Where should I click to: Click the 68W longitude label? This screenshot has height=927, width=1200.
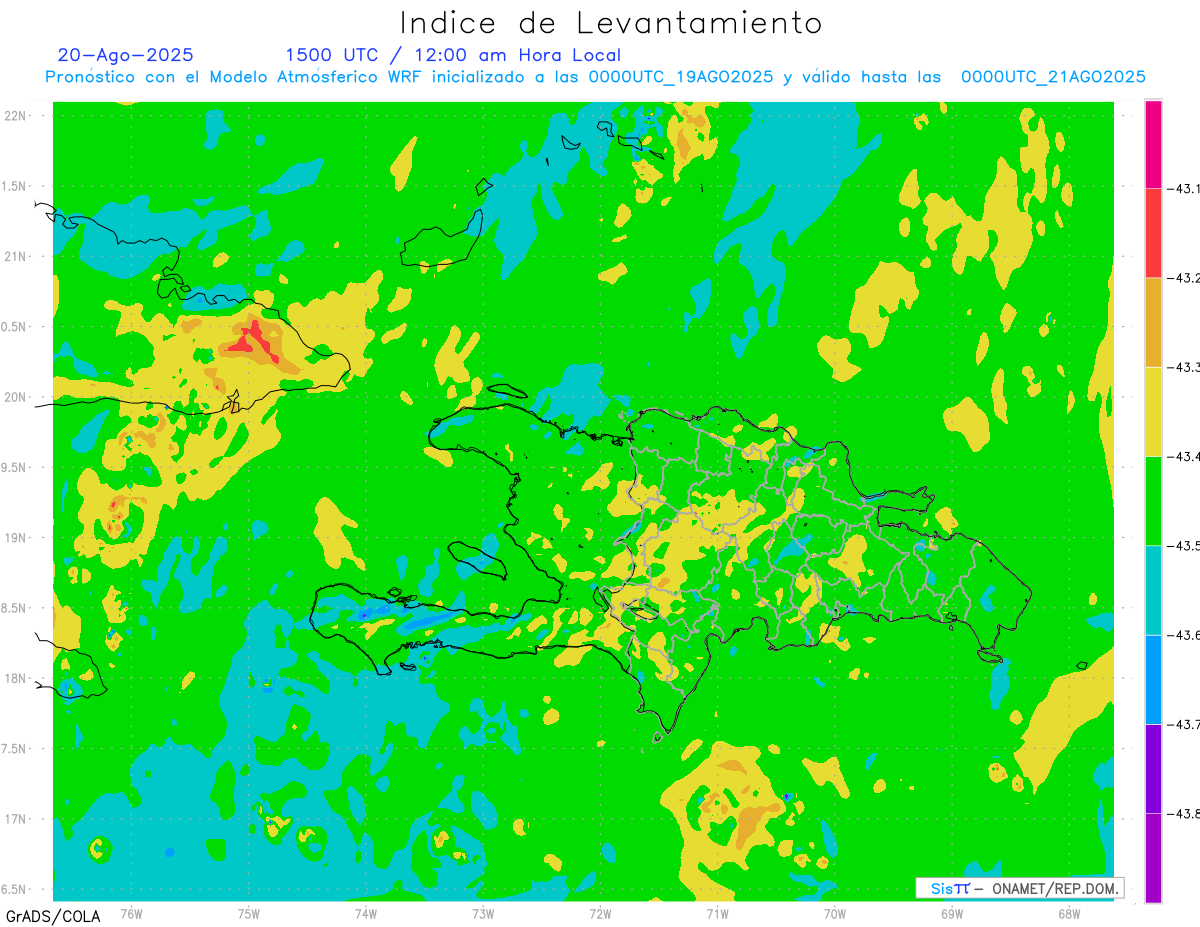click(1069, 913)
